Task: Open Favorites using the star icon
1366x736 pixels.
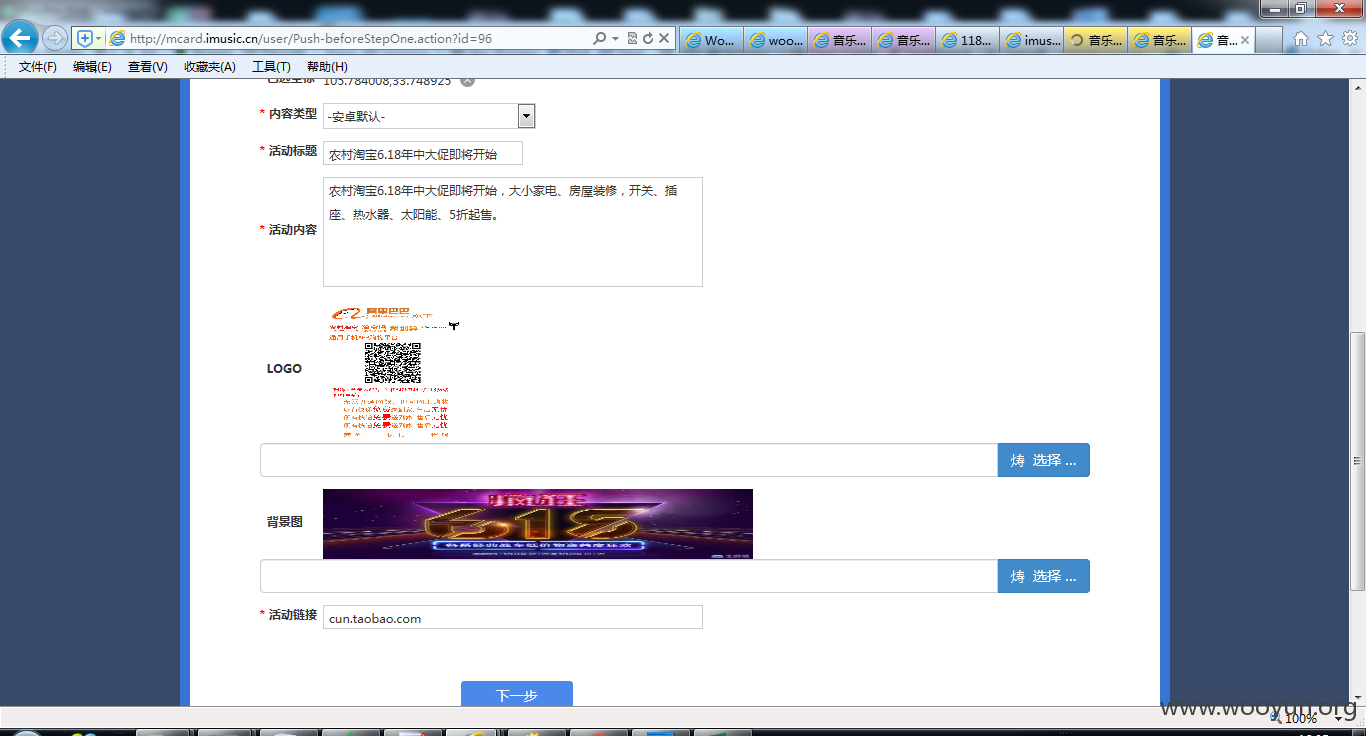Action: coord(1326,39)
